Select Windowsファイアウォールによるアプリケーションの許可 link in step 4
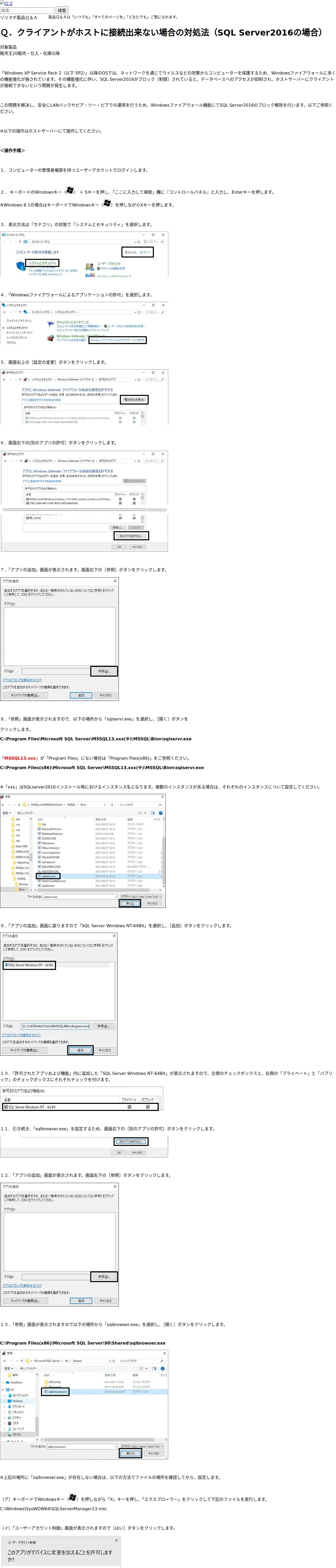This screenshot has height=1568, width=336. coord(118,340)
